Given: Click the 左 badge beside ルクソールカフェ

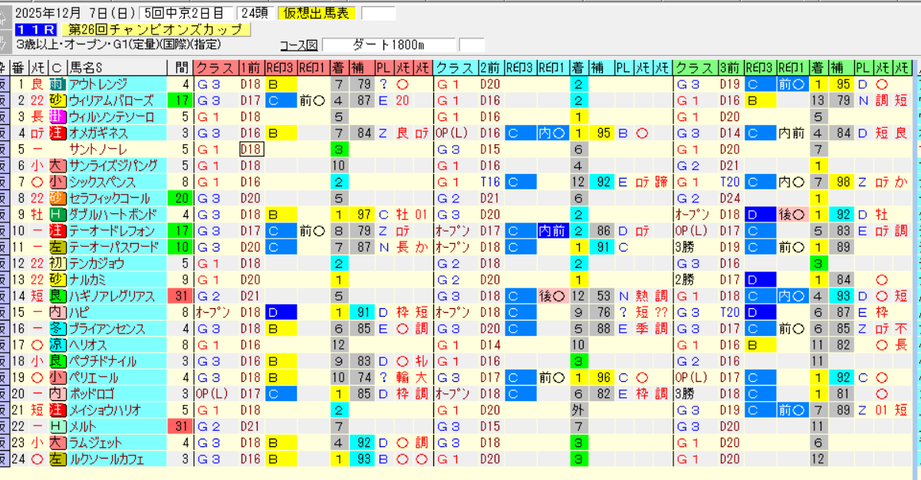Looking at the screenshot, I should (x=57, y=459).
